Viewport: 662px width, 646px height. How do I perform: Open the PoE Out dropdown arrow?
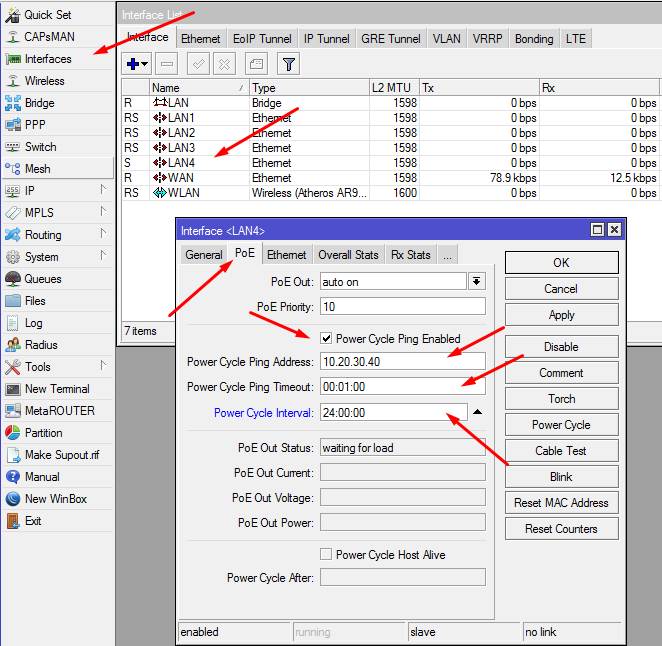[x=477, y=282]
